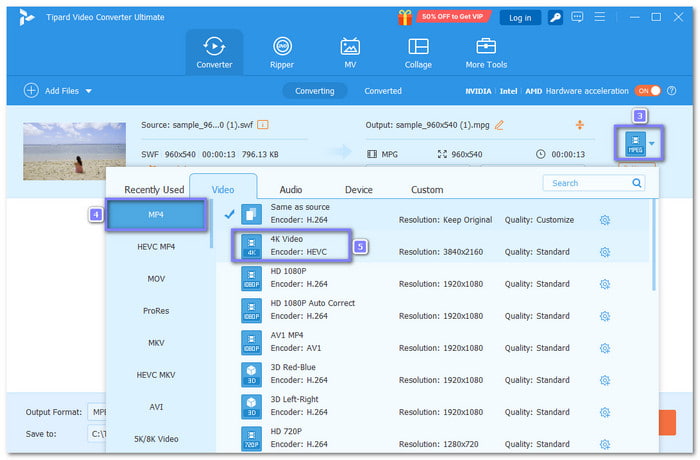Switch to the Audio tab
The height and width of the screenshot is (460, 700).
pos(291,189)
